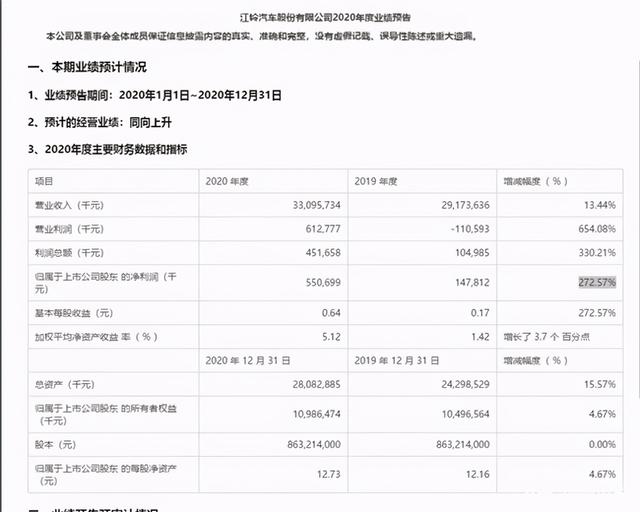Select the 基本每股收益（元） row label
The height and width of the screenshot is (512, 640).
coord(74,313)
